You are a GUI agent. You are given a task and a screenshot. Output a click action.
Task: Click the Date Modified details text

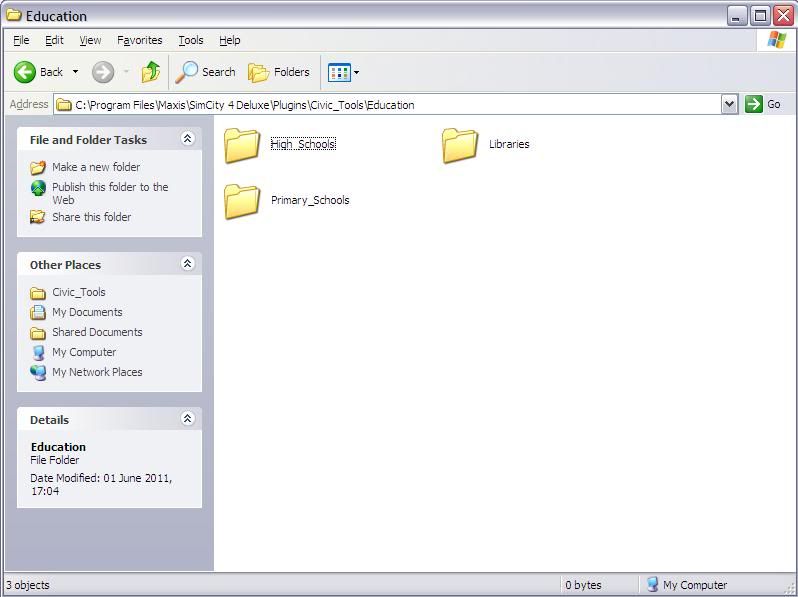pyautogui.click(x=101, y=485)
